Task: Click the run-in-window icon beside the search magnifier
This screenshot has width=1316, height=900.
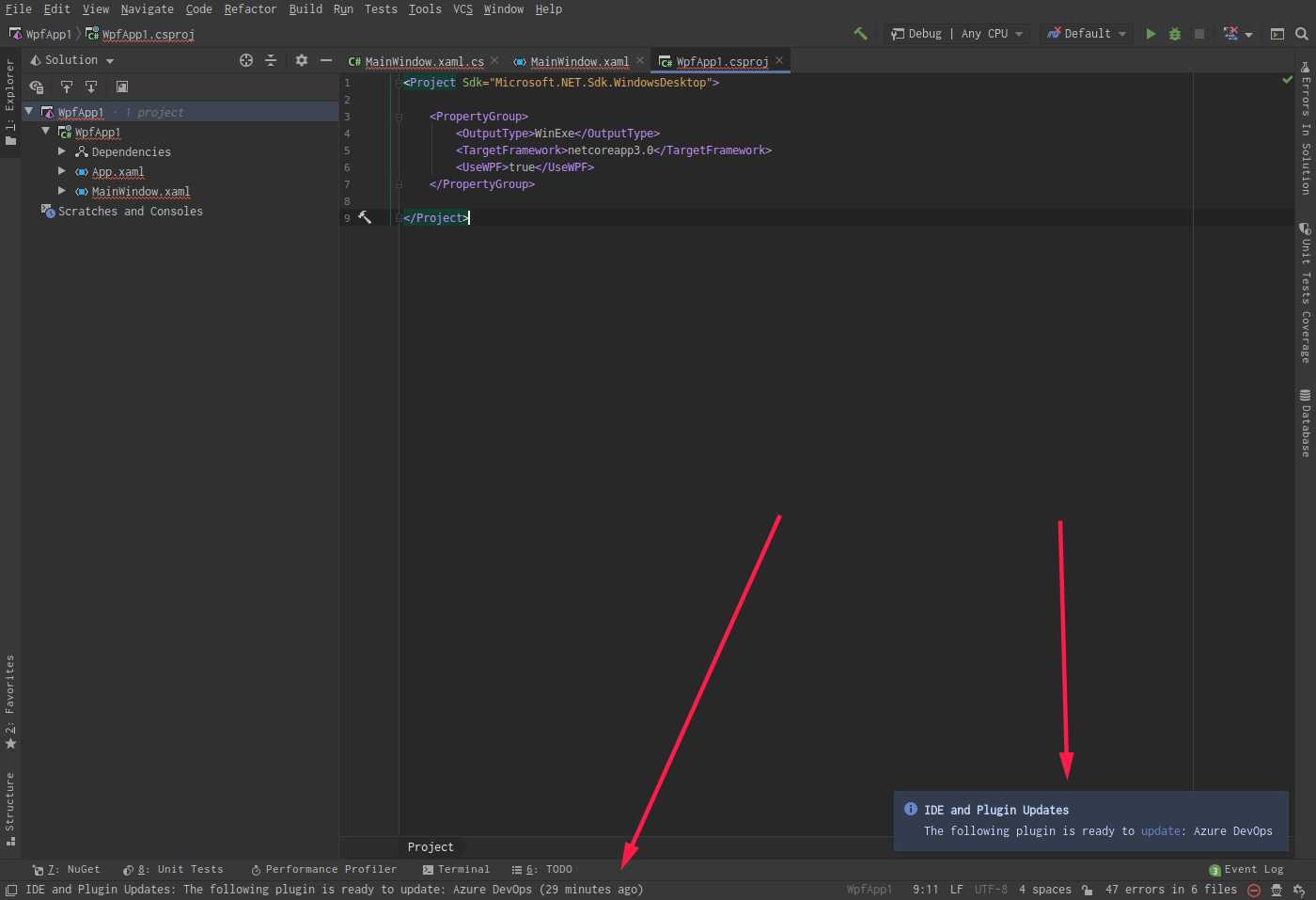Action: [1277, 34]
